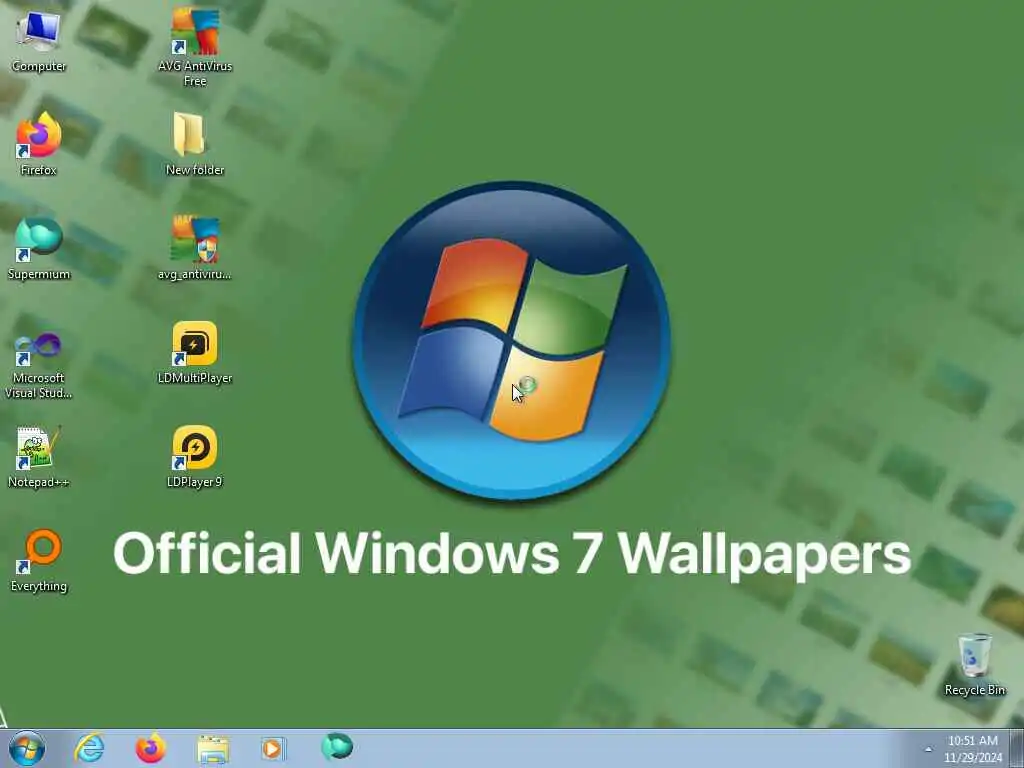
Task: Select the Everything search shortcut
Action: click(39, 560)
